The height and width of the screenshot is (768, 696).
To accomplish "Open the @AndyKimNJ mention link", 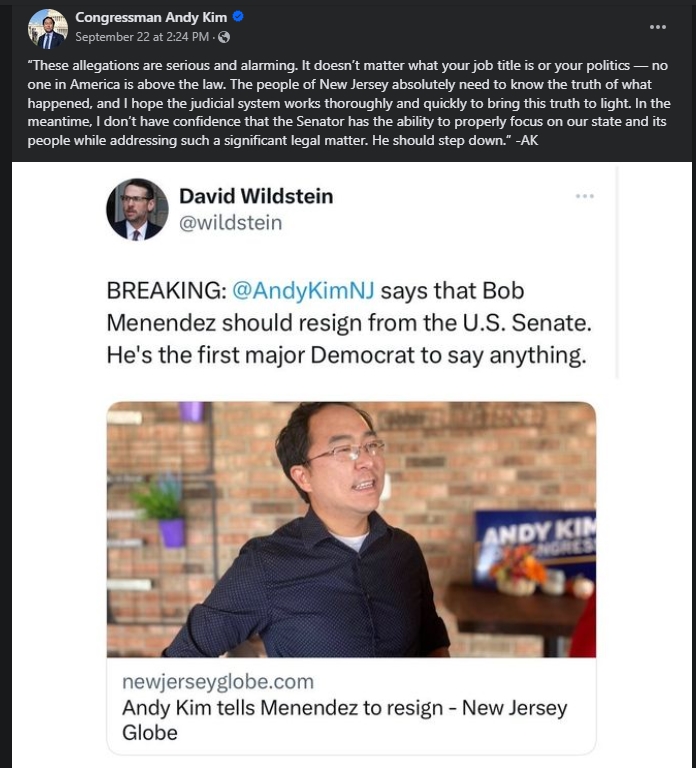I will tap(303, 290).
